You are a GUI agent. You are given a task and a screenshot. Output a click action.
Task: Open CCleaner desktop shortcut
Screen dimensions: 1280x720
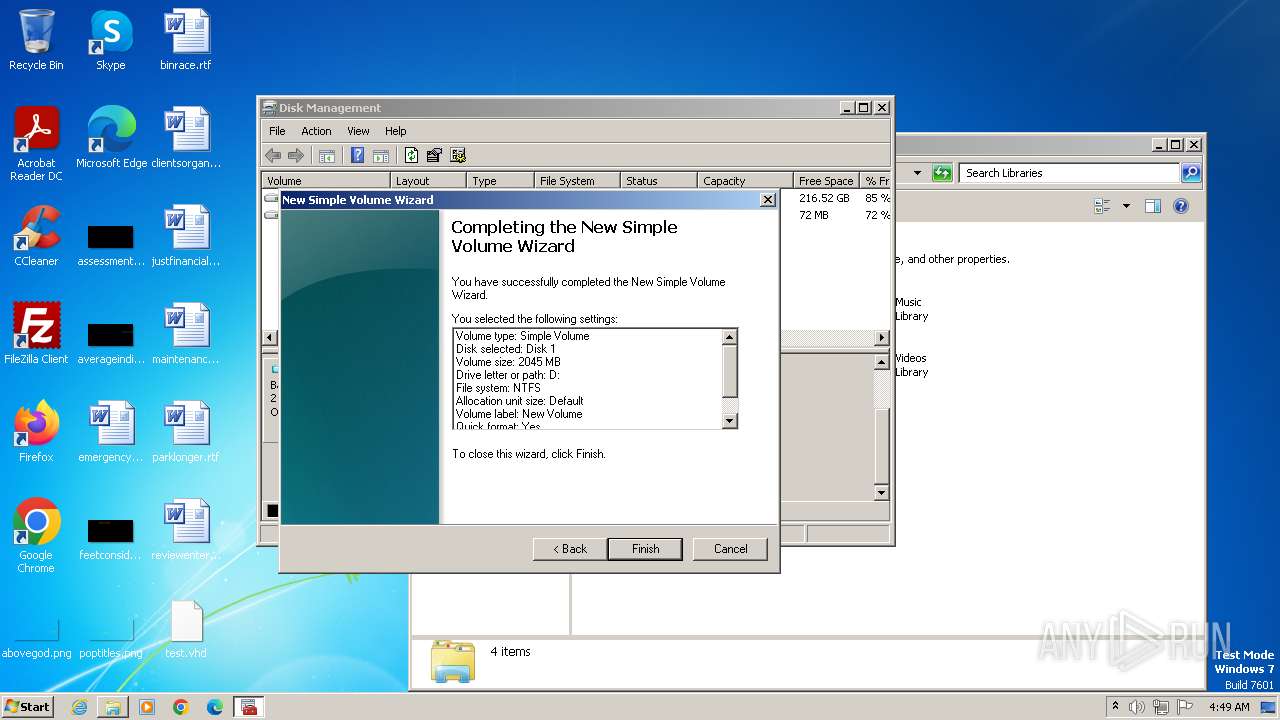tap(36, 236)
